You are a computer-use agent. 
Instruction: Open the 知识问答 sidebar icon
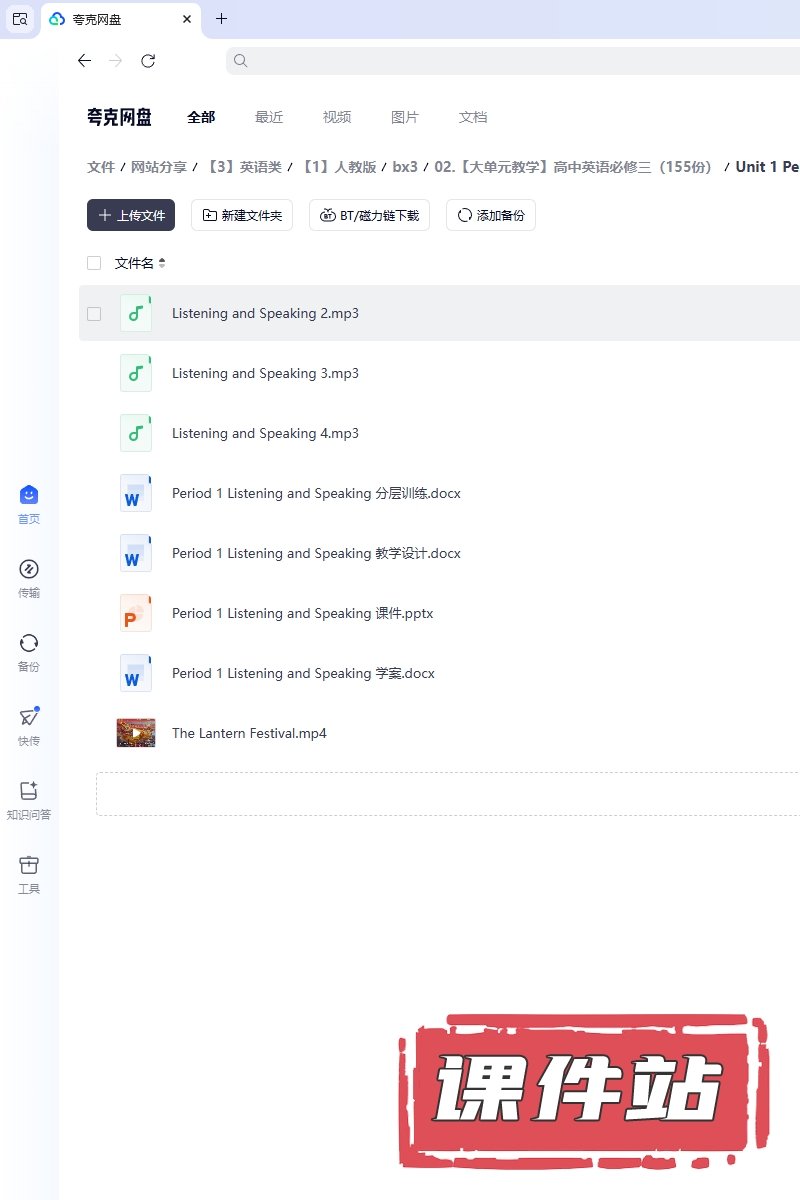[29, 791]
